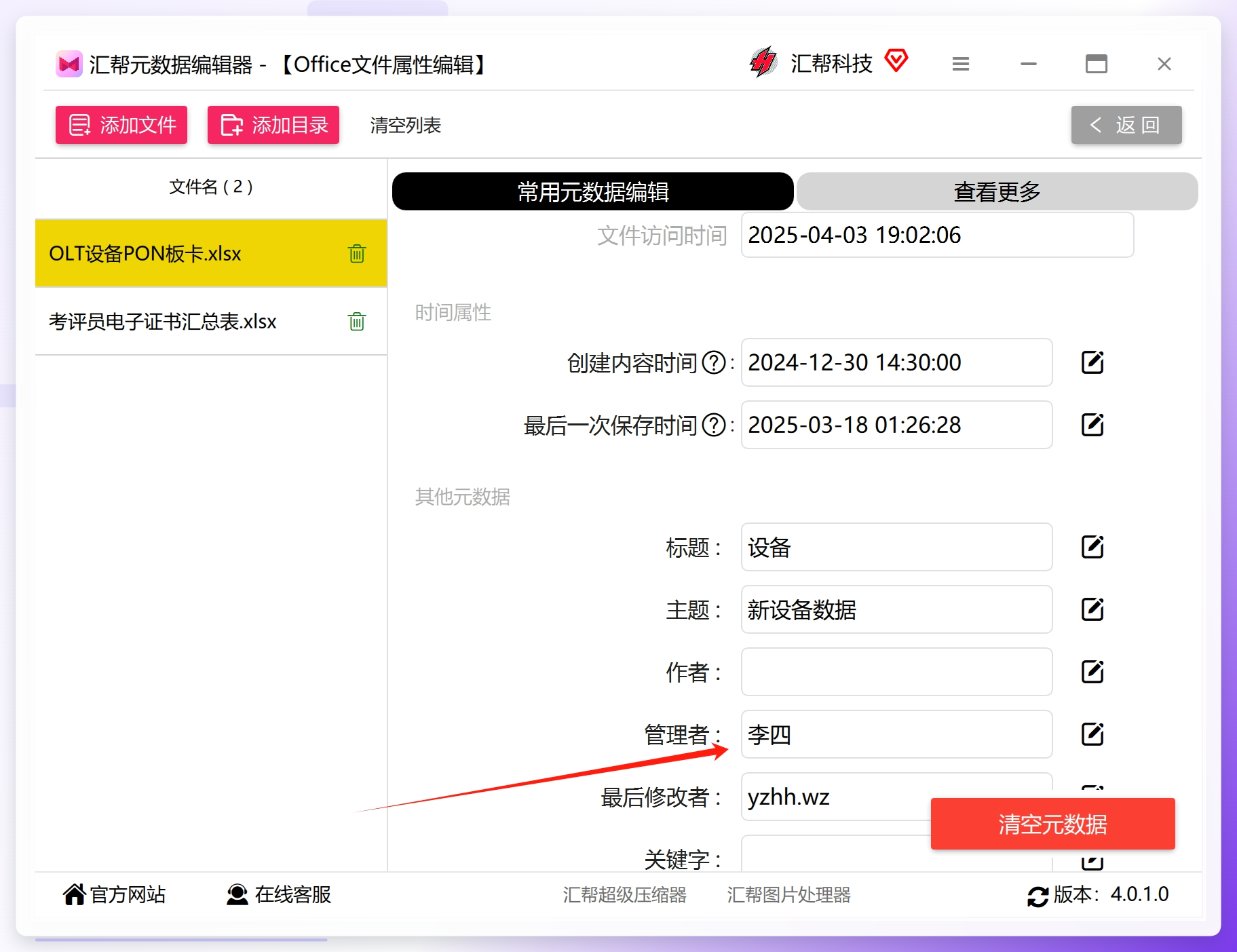Click the 最后一次保存时间 input field
This screenshot has width=1237, height=952.
(896, 425)
